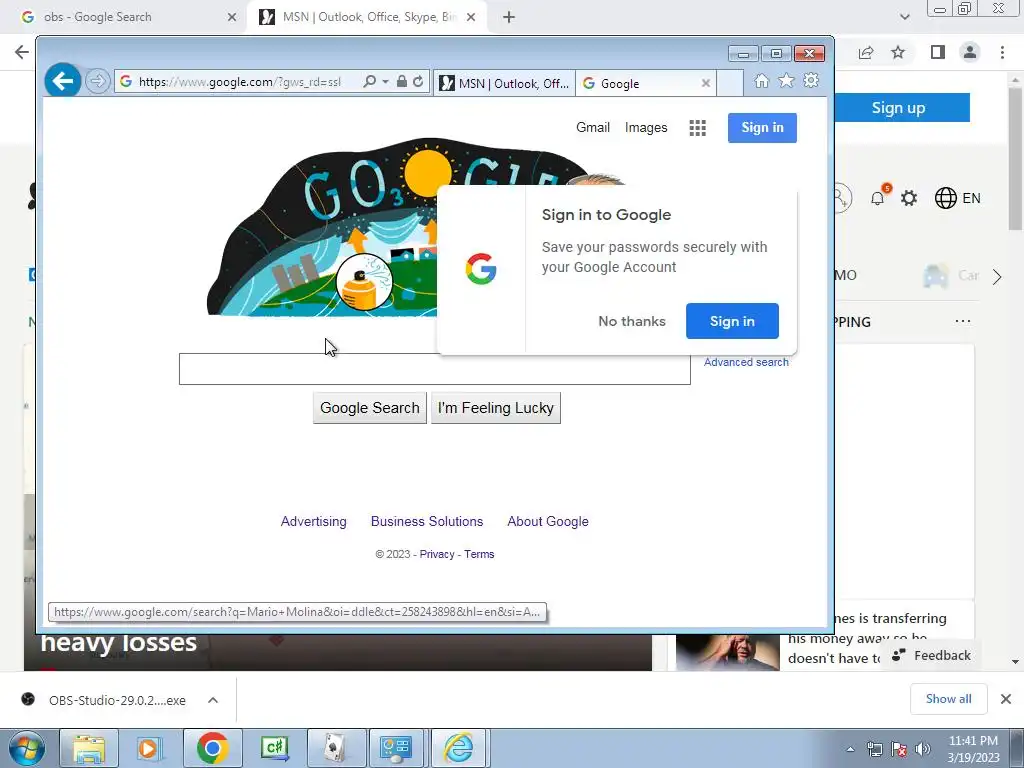This screenshot has width=1024, height=768.
Task: Open Chrome three-dot menu
Action: tap(1002, 52)
